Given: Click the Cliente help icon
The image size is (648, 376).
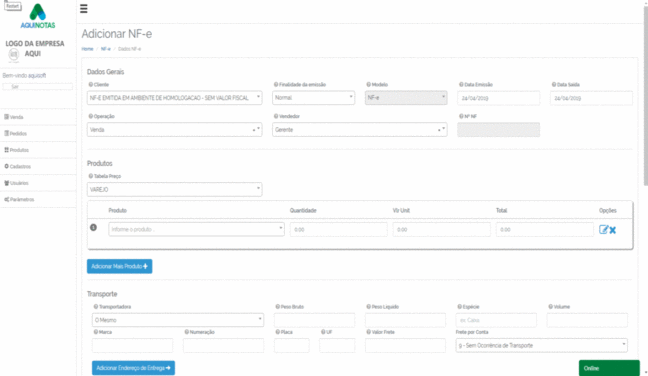Looking at the screenshot, I should pos(91,84).
